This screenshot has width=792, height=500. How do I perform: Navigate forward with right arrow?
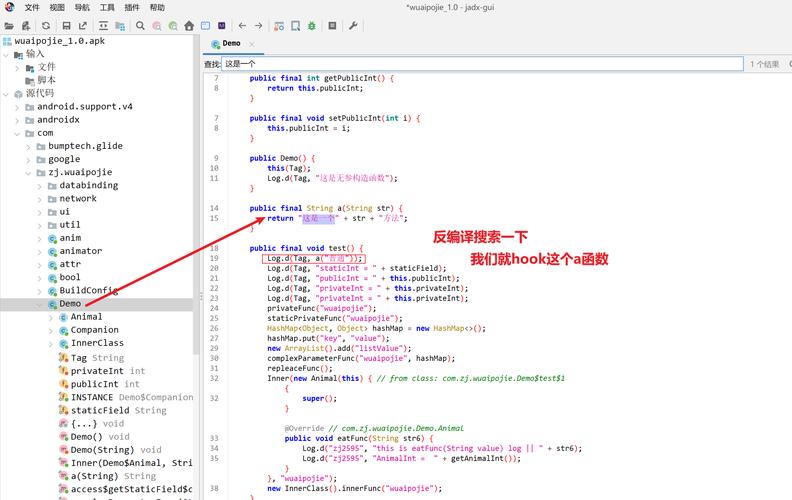259,26
